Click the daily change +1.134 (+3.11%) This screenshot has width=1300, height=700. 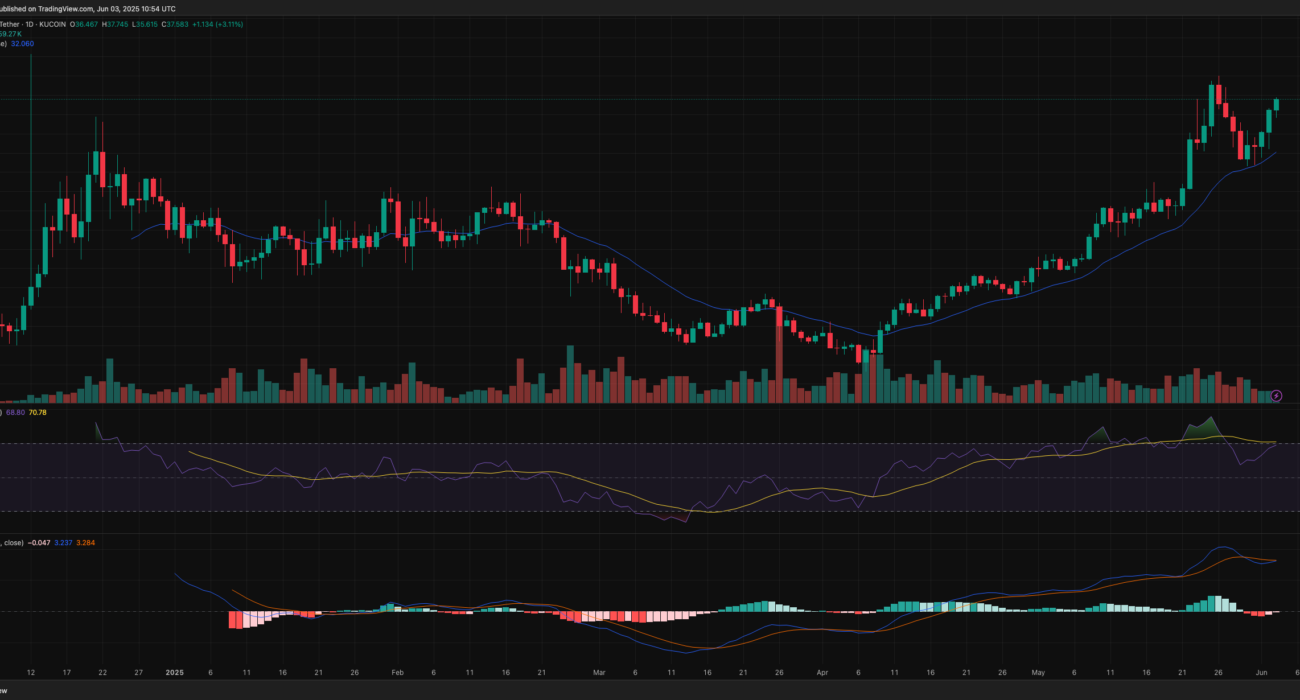[214, 24]
